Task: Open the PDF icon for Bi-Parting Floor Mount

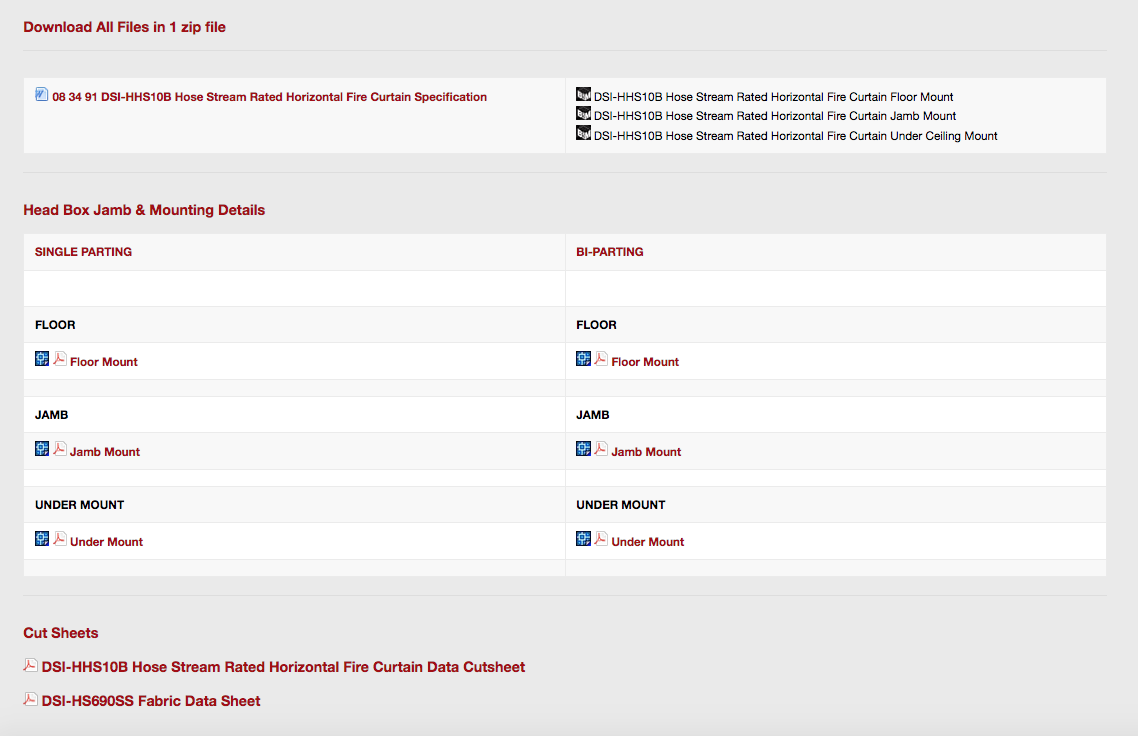Action: pyautogui.click(x=599, y=358)
